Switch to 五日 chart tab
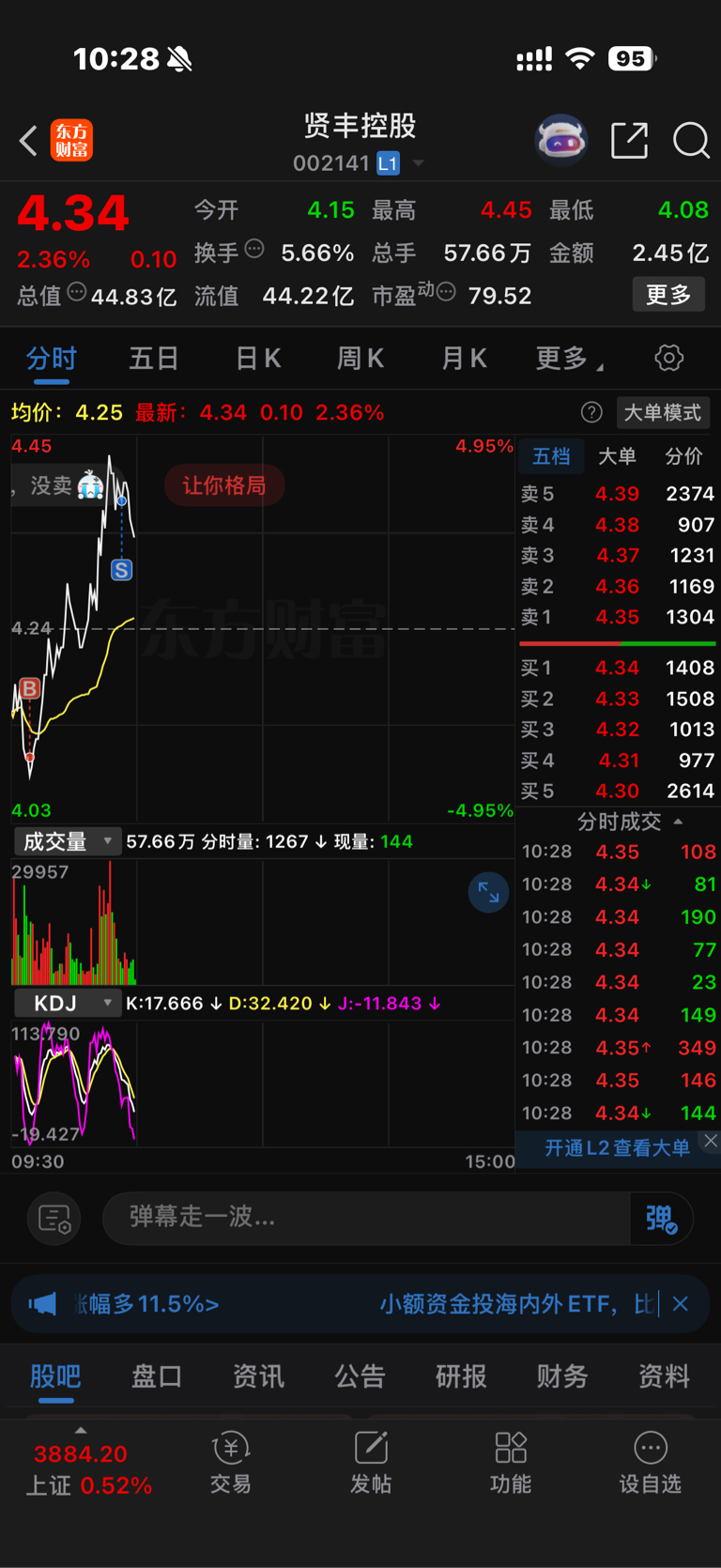 153,358
